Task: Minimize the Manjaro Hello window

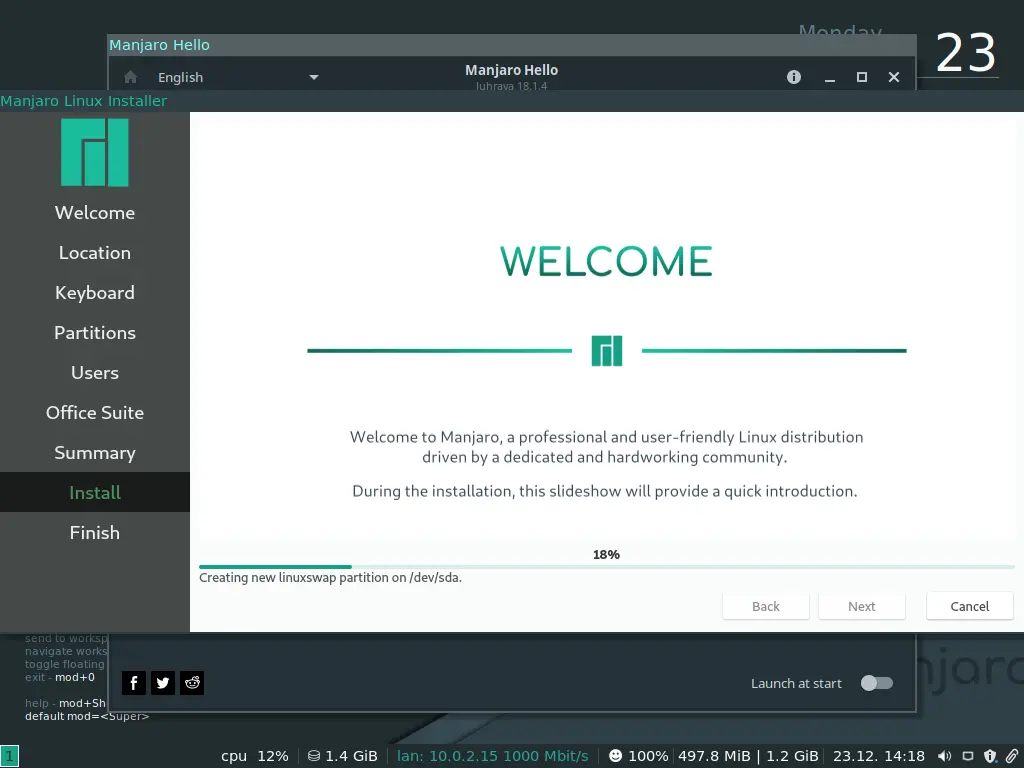Action: pyautogui.click(x=829, y=78)
